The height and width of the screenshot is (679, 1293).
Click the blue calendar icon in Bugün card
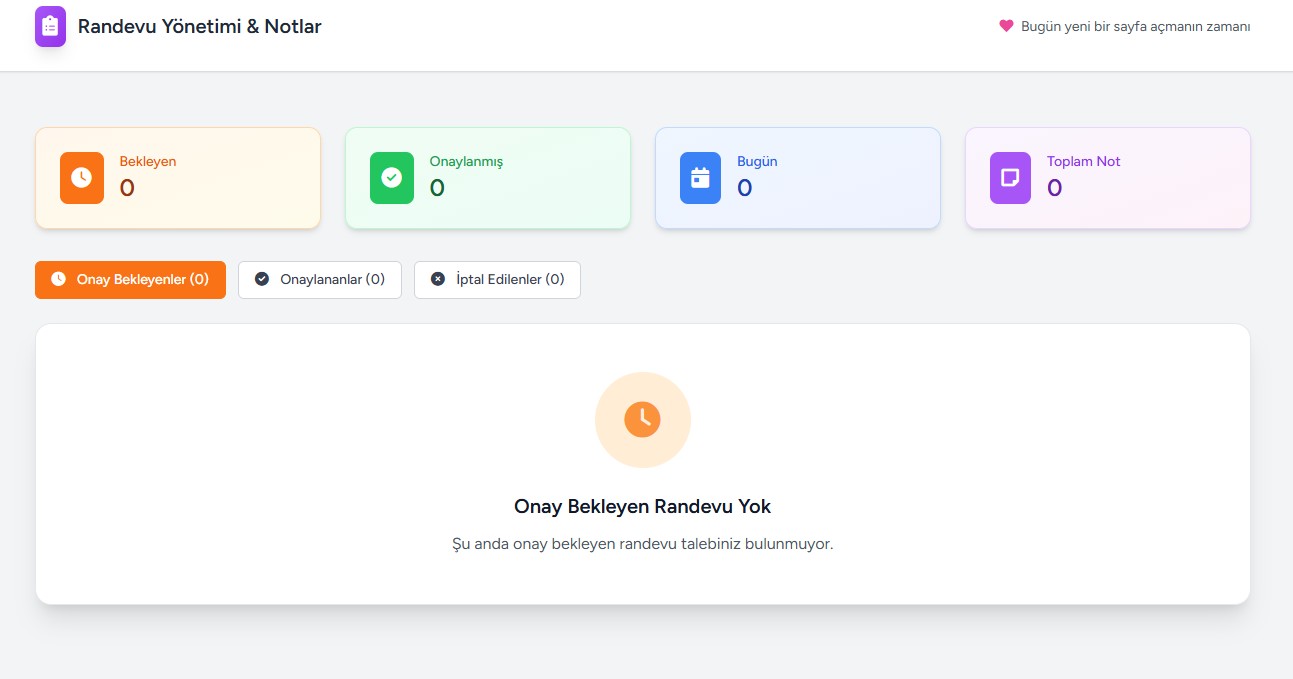click(x=700, y=178)
